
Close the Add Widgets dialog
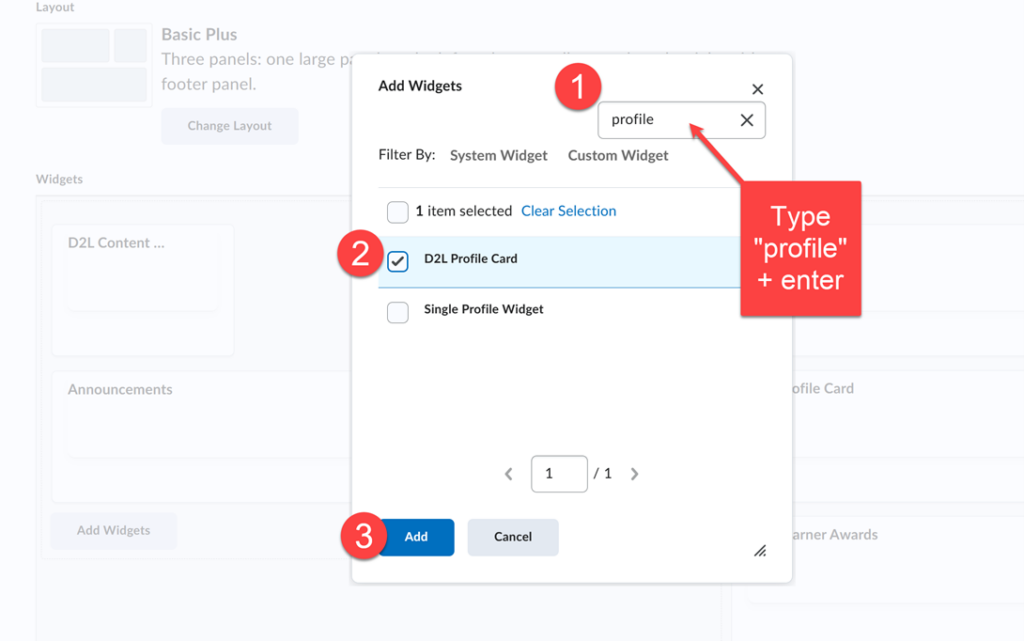[x=758, y=89]
